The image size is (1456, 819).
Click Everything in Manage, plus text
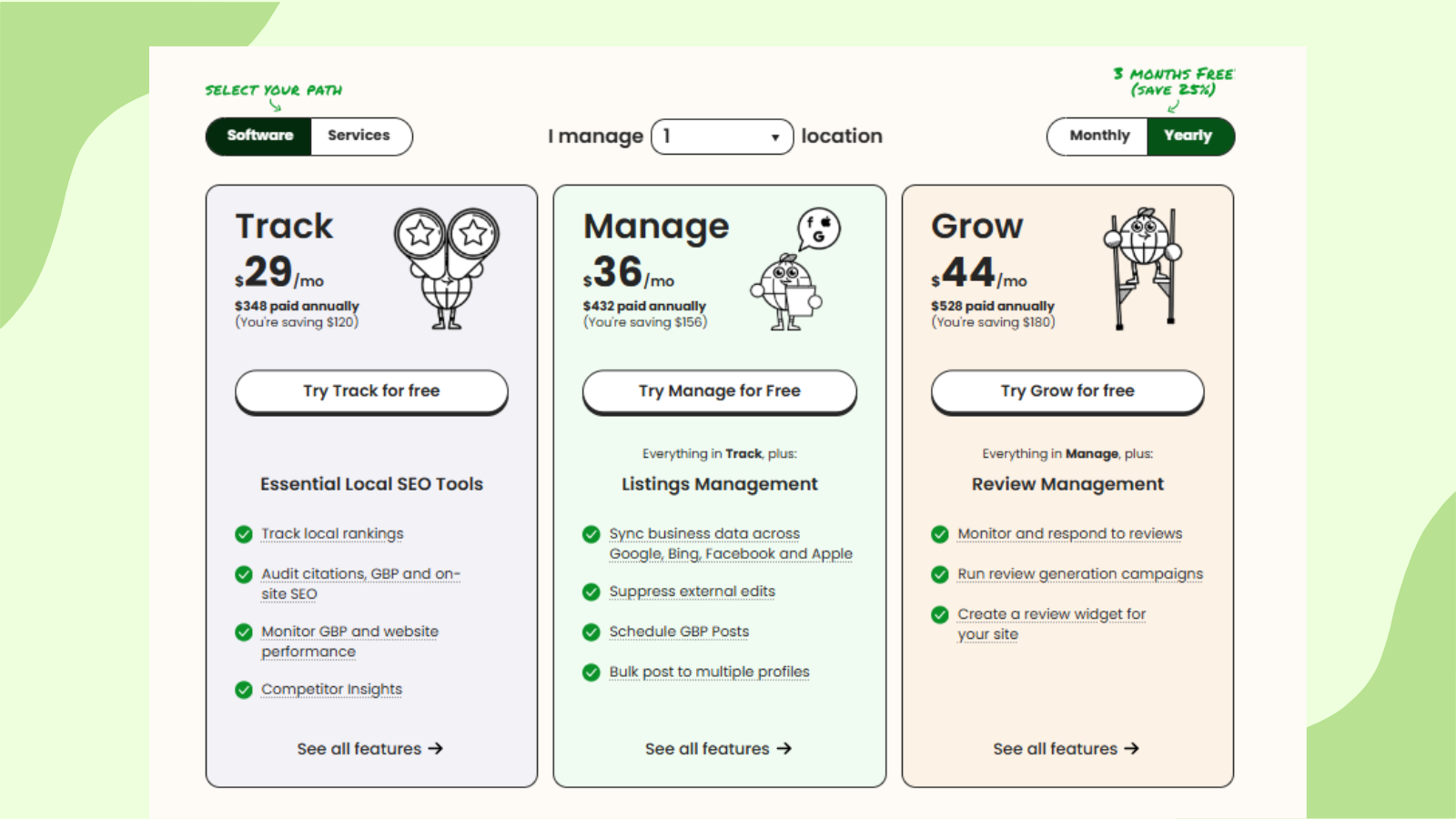pyautogui.click(x=1067, y=453)
